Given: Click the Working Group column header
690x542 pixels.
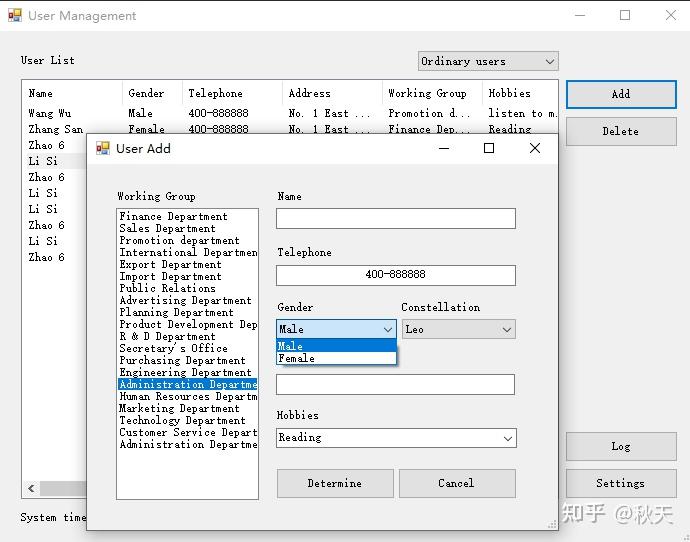Looking at the screenshot, I should pyautogui.click(x=432, y=93).
